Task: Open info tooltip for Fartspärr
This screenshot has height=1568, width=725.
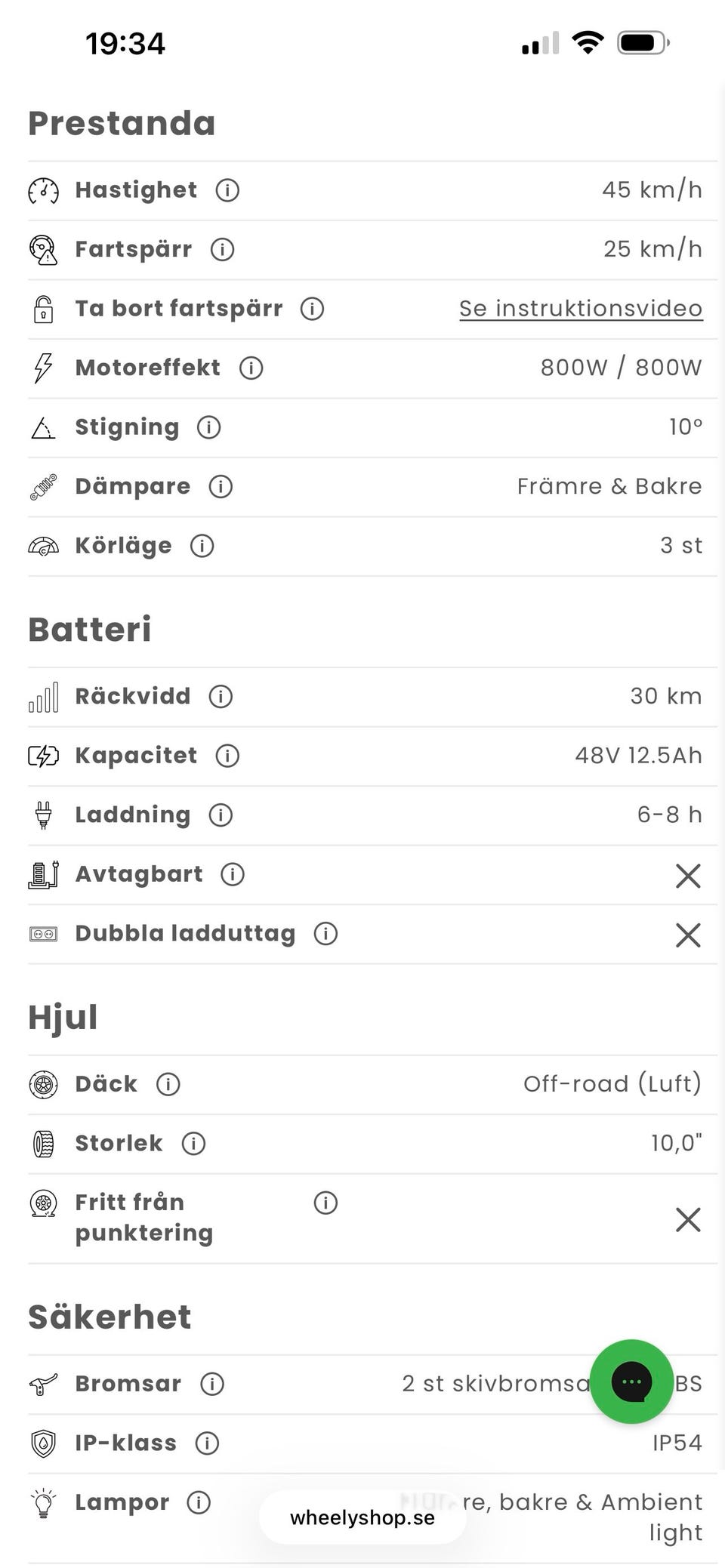Action: [222, 249]
